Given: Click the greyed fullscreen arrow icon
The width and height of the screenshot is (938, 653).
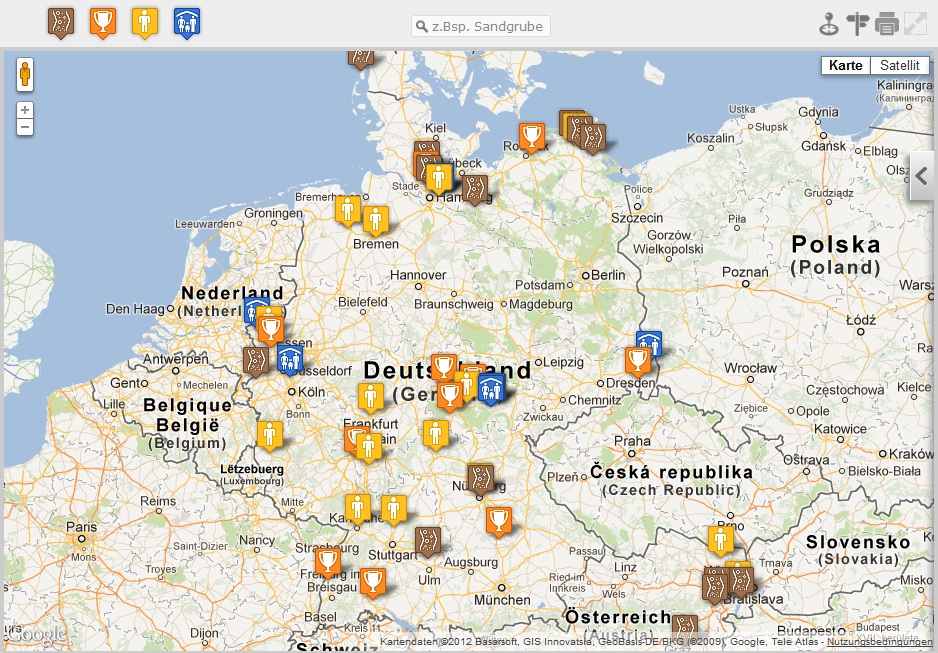Looking at the screenshot, I should [x=915, y=25].
